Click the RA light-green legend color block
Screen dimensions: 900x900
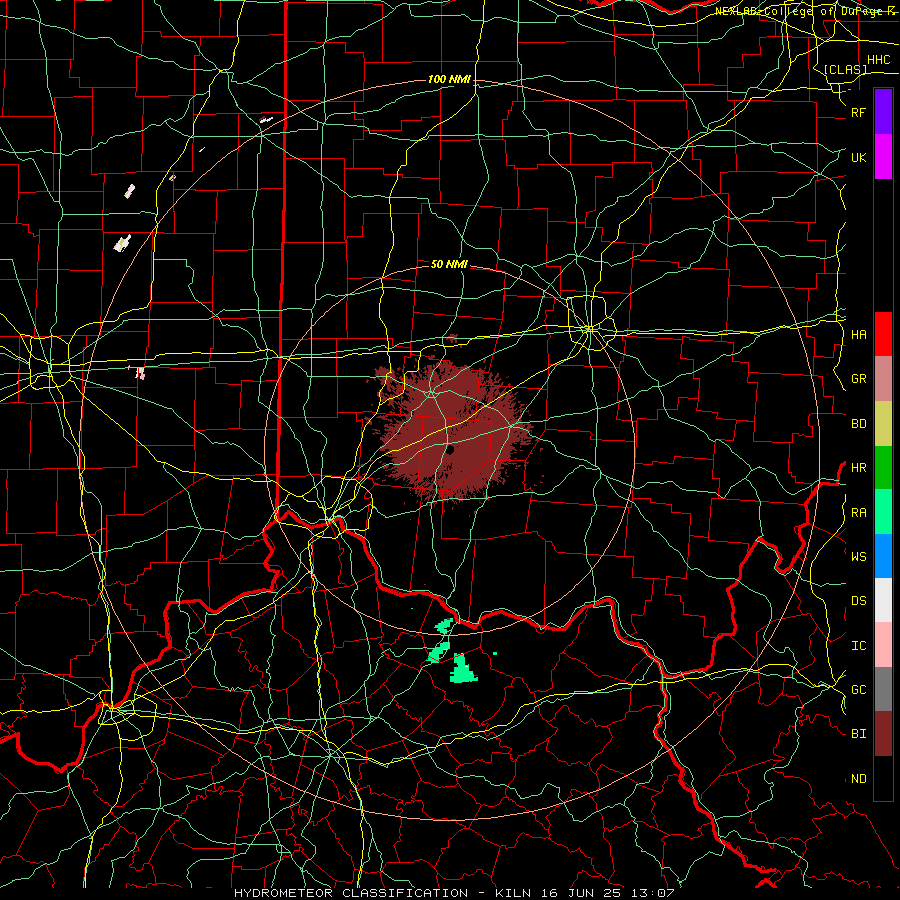883,512
